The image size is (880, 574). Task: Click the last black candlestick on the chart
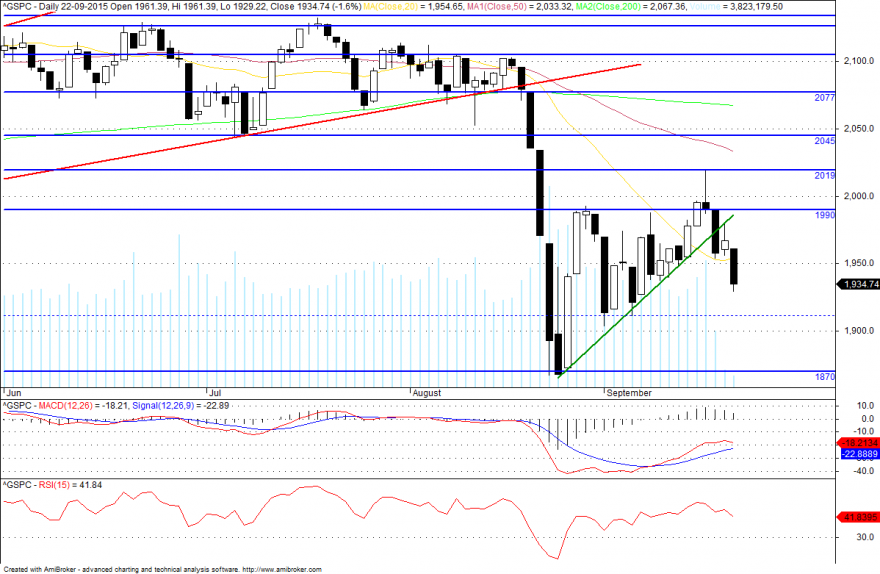click(734, 267)
